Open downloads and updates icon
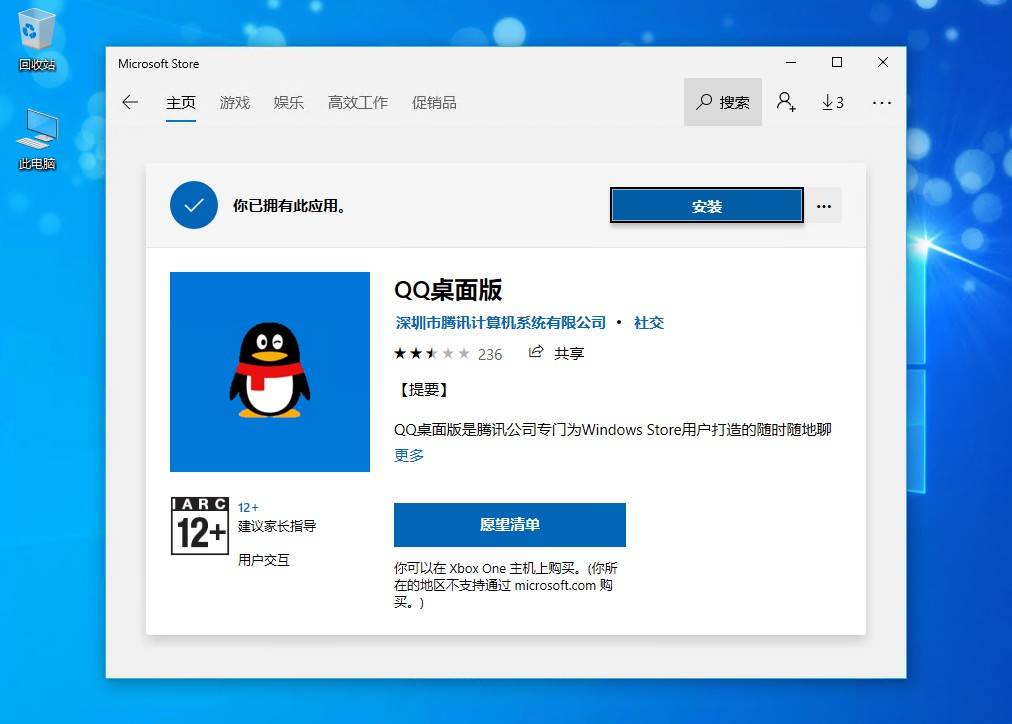Image resolution: width=1012 pixels, height=724 pixels. (833, 102)
